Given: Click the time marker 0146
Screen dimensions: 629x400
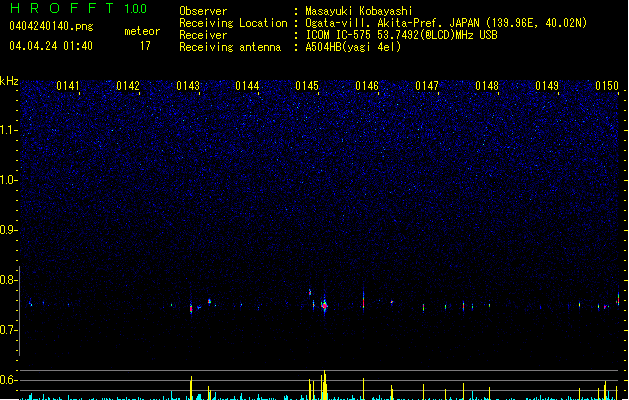Looking at the screenshot, I should pyautogui.click(x=367, y=86).
